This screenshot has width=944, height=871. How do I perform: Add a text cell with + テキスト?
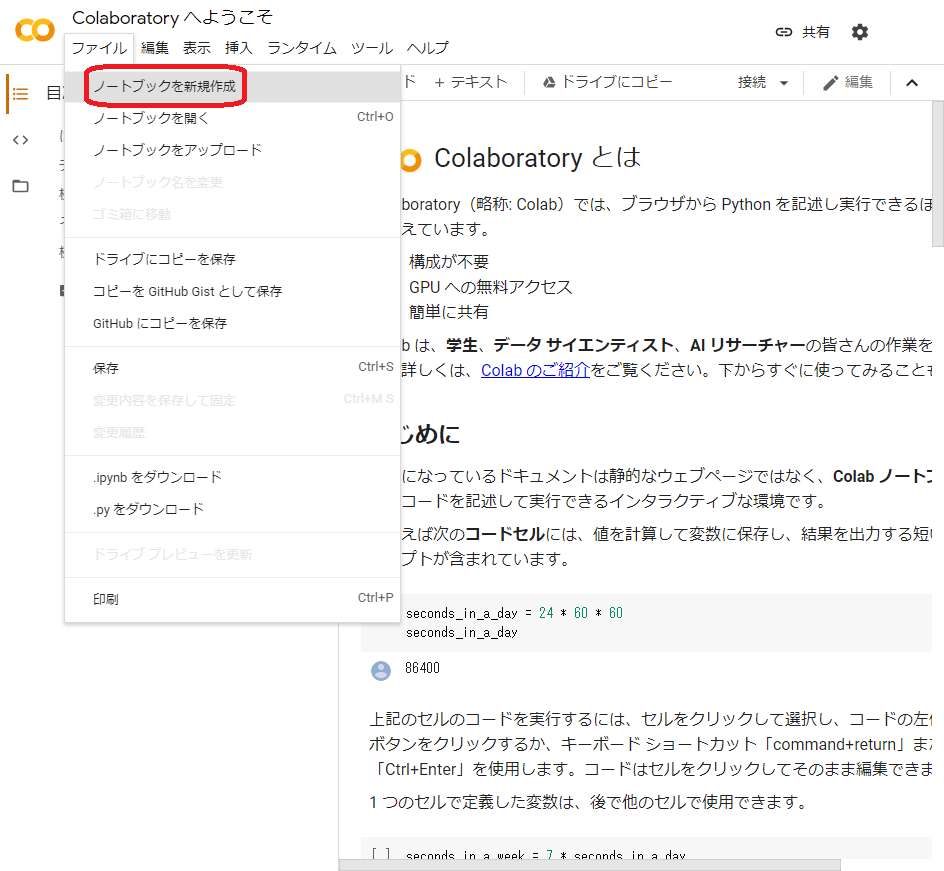(471, 82)
